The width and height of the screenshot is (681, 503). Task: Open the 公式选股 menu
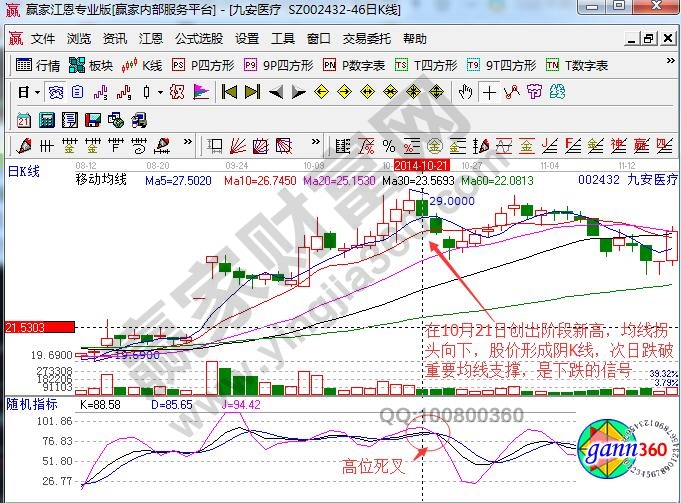pyautogui.click(x=199, y=39)
